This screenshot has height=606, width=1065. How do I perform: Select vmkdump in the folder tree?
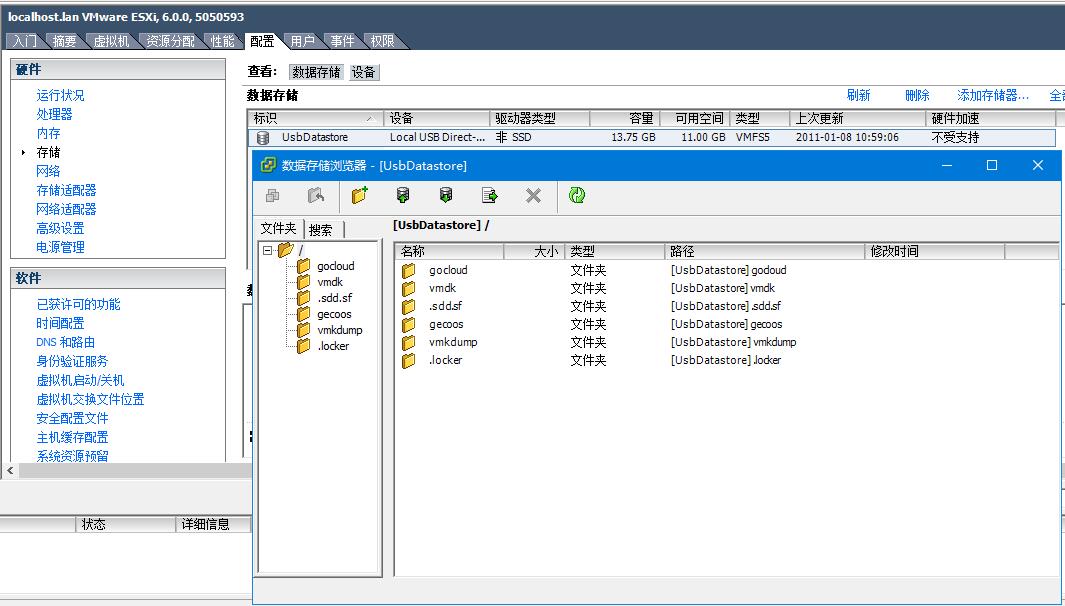point(340,329)
